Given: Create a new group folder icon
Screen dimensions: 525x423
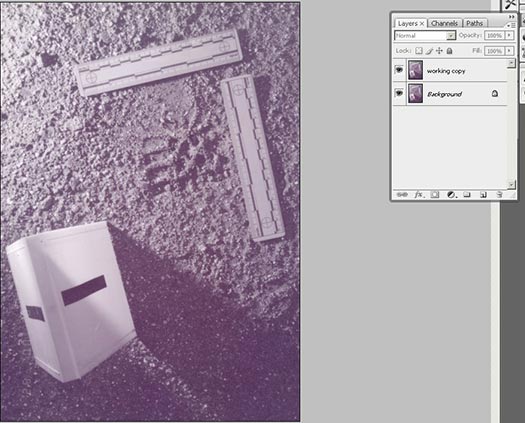Looking at the screenshot, I should pos(467,195).
